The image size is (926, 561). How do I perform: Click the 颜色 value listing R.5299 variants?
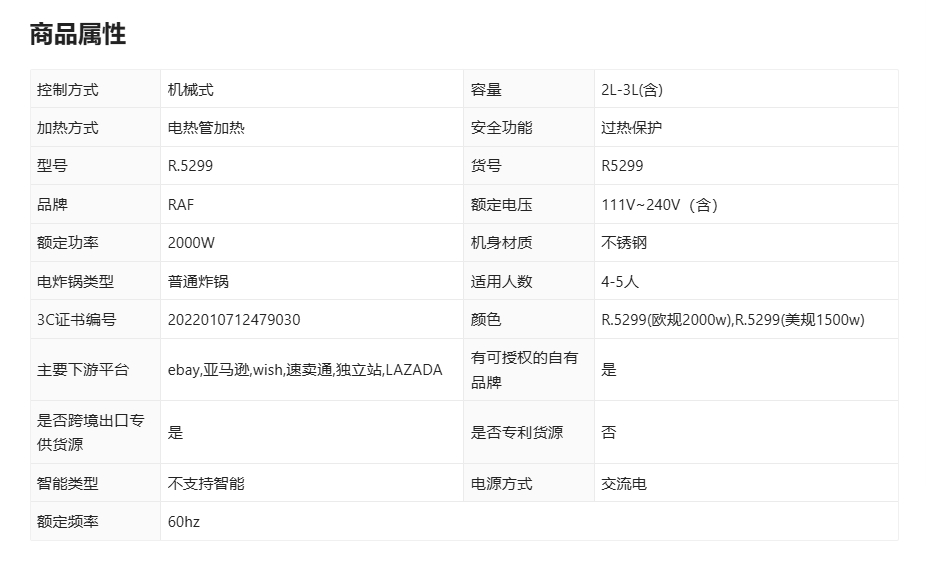pos(732,320)
